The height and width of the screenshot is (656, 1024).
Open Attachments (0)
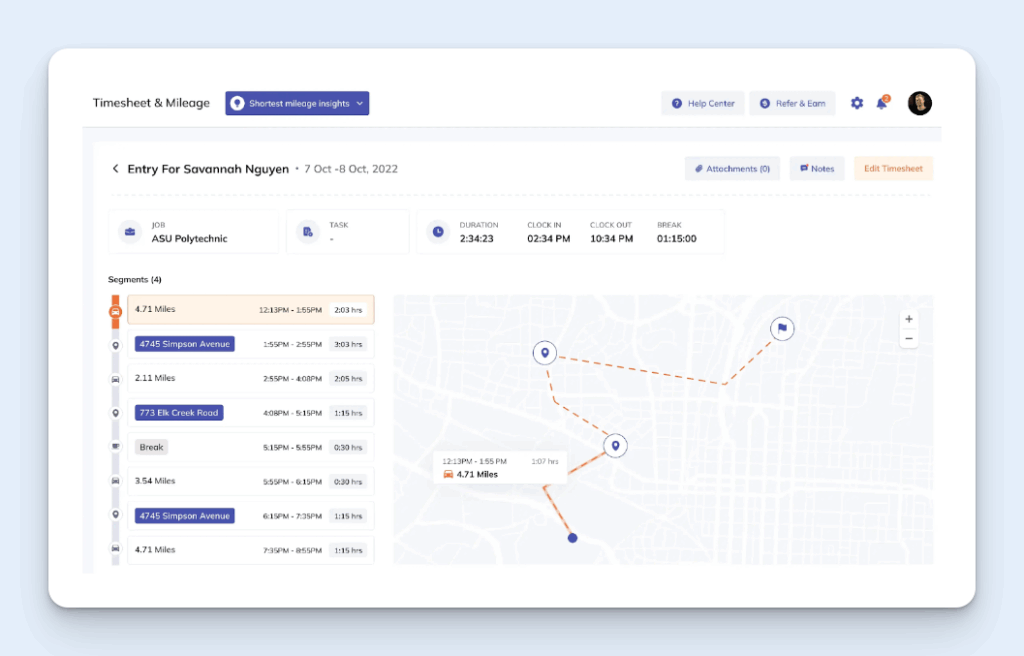(732, 169)
